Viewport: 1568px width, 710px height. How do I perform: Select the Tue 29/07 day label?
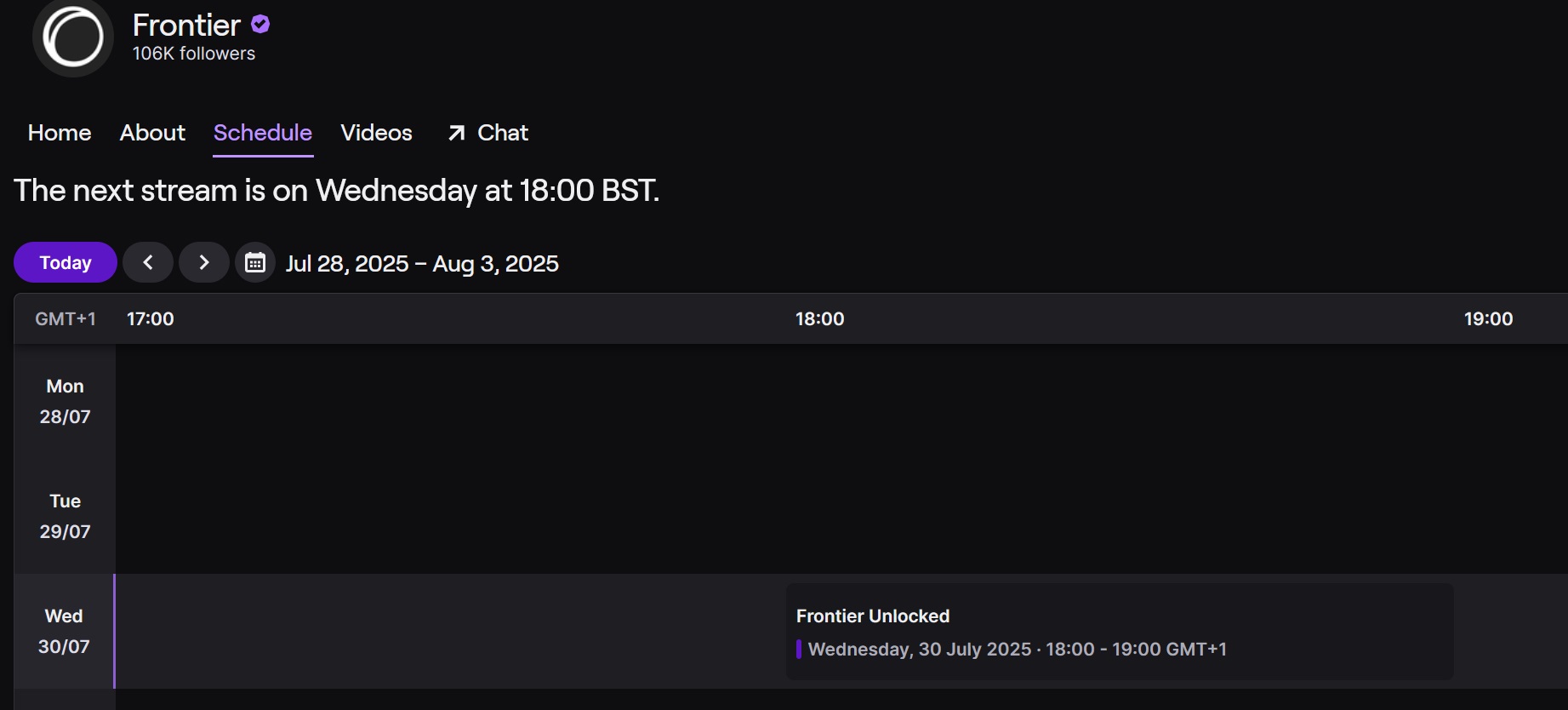click(x=65, y=516)
